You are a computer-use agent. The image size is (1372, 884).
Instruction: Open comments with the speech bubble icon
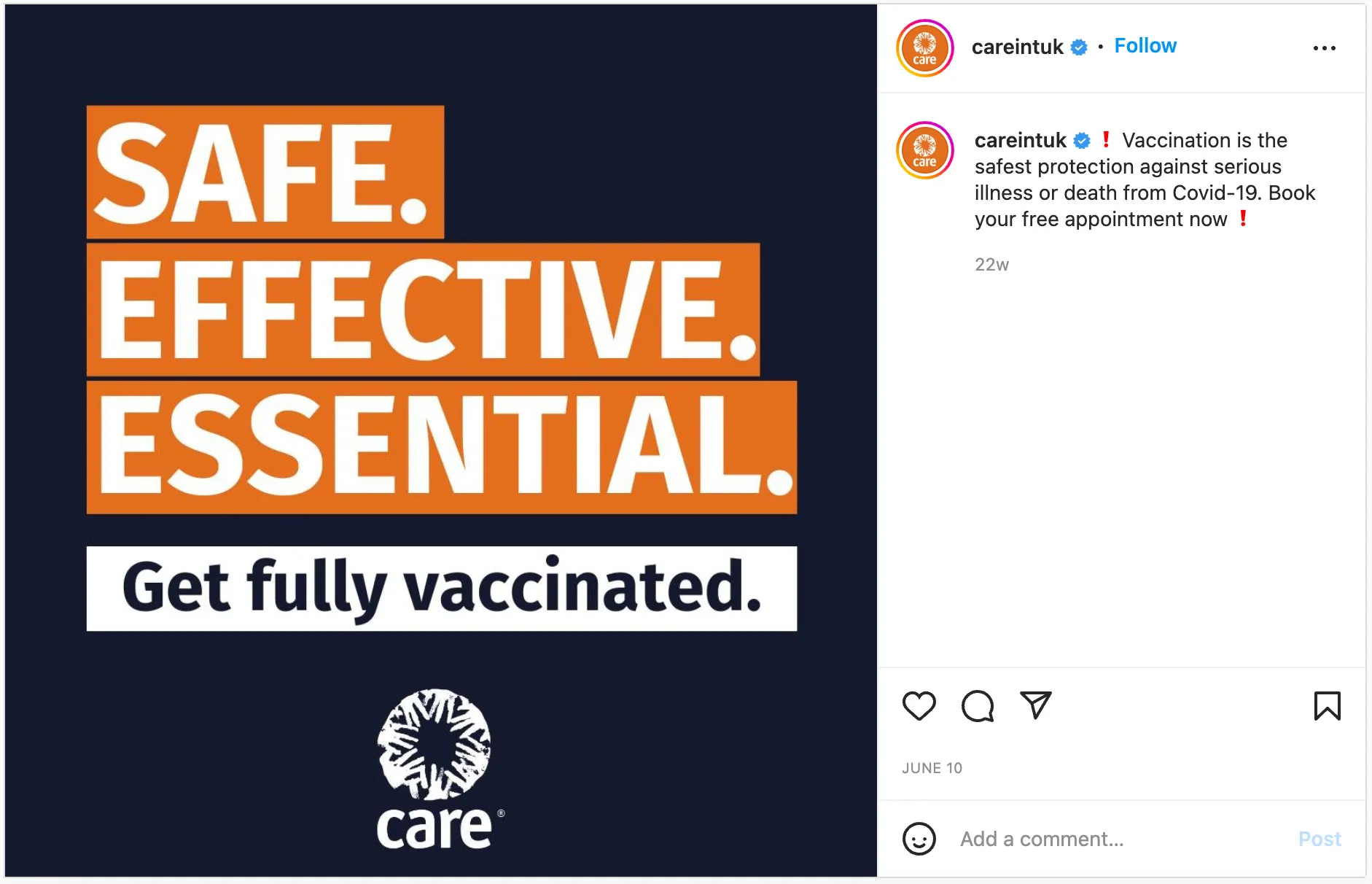977,705
